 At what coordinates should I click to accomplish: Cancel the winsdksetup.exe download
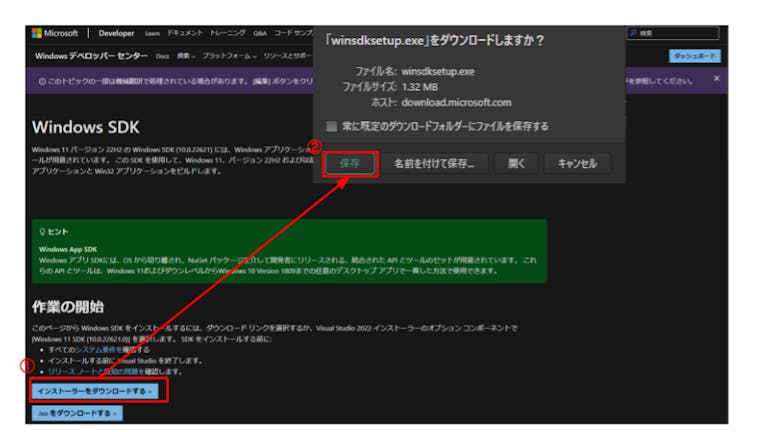tap(577, 164)
